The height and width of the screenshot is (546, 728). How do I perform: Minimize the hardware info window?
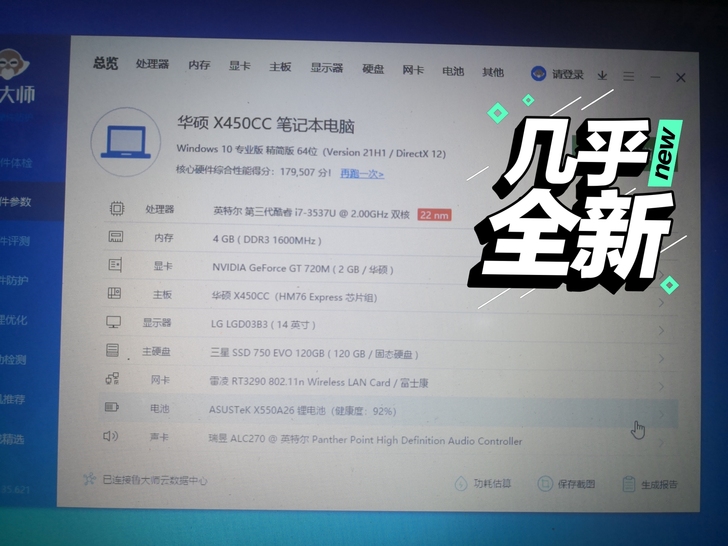[655, 77]
